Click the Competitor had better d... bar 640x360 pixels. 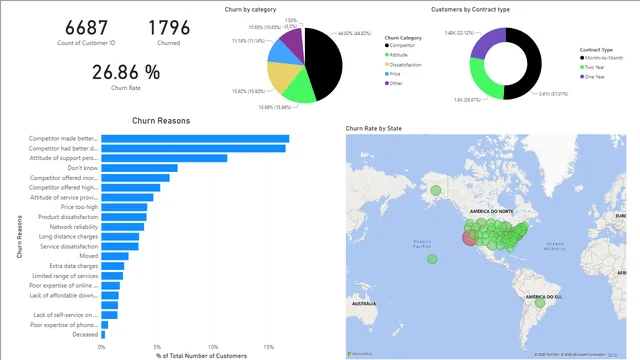(x=193, y=149)
